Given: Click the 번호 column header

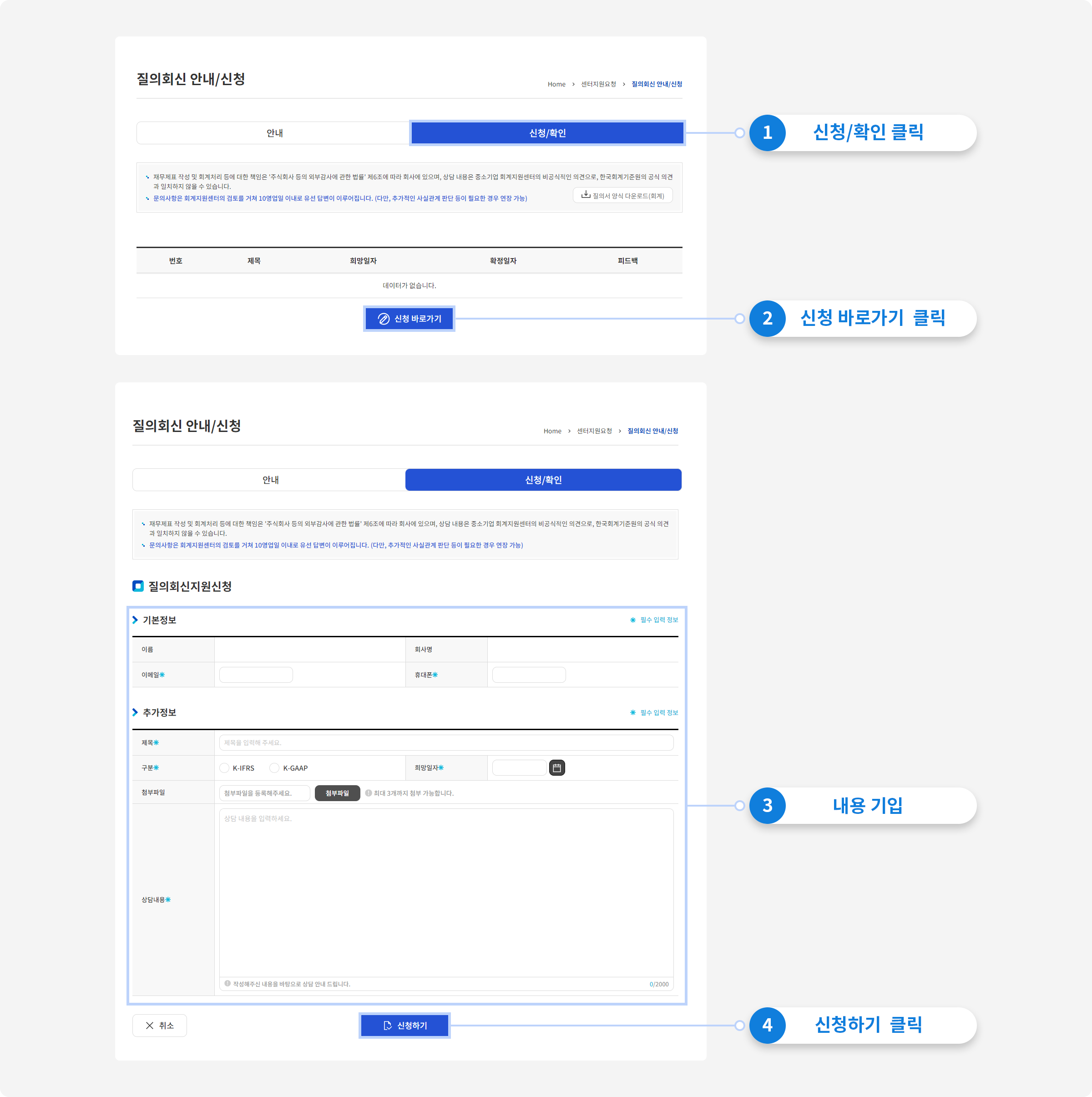Looking at the screenshot, I should pyautogui.click(x=175, y=261).
